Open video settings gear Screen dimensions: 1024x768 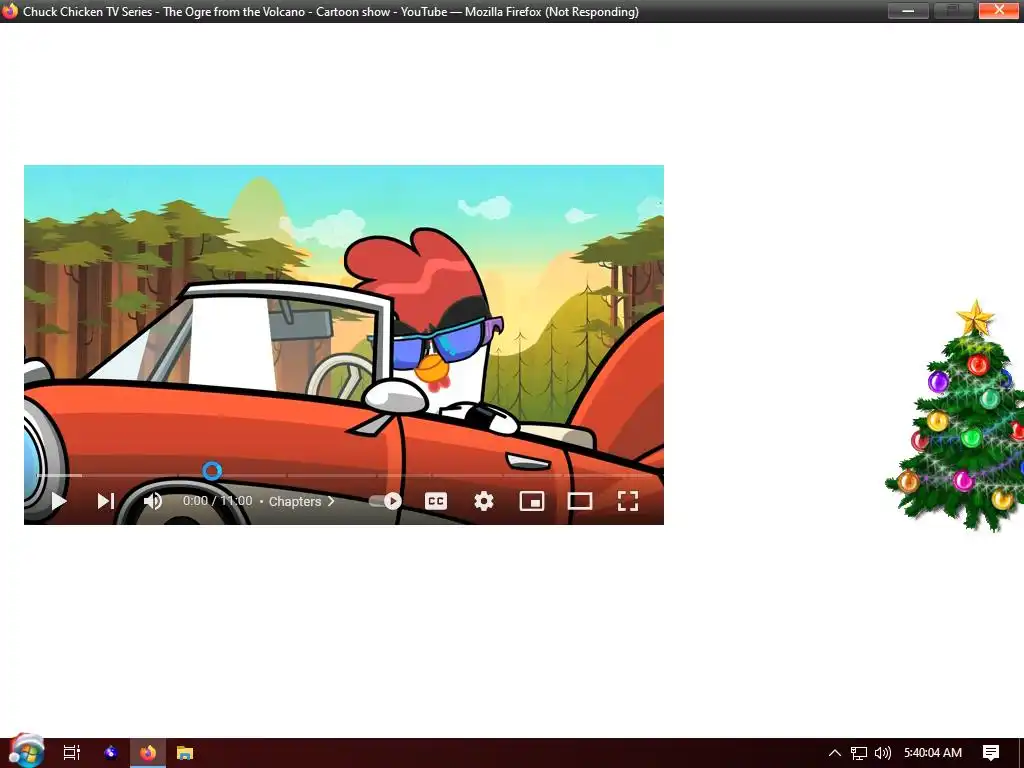(x=484, y=501)
